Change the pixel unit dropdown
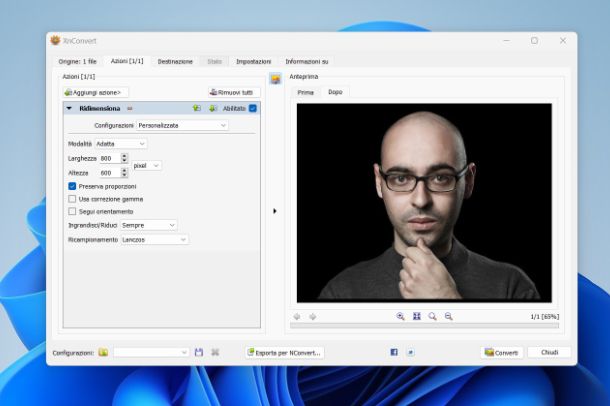610x406 pixels. (x=147, y=166)
